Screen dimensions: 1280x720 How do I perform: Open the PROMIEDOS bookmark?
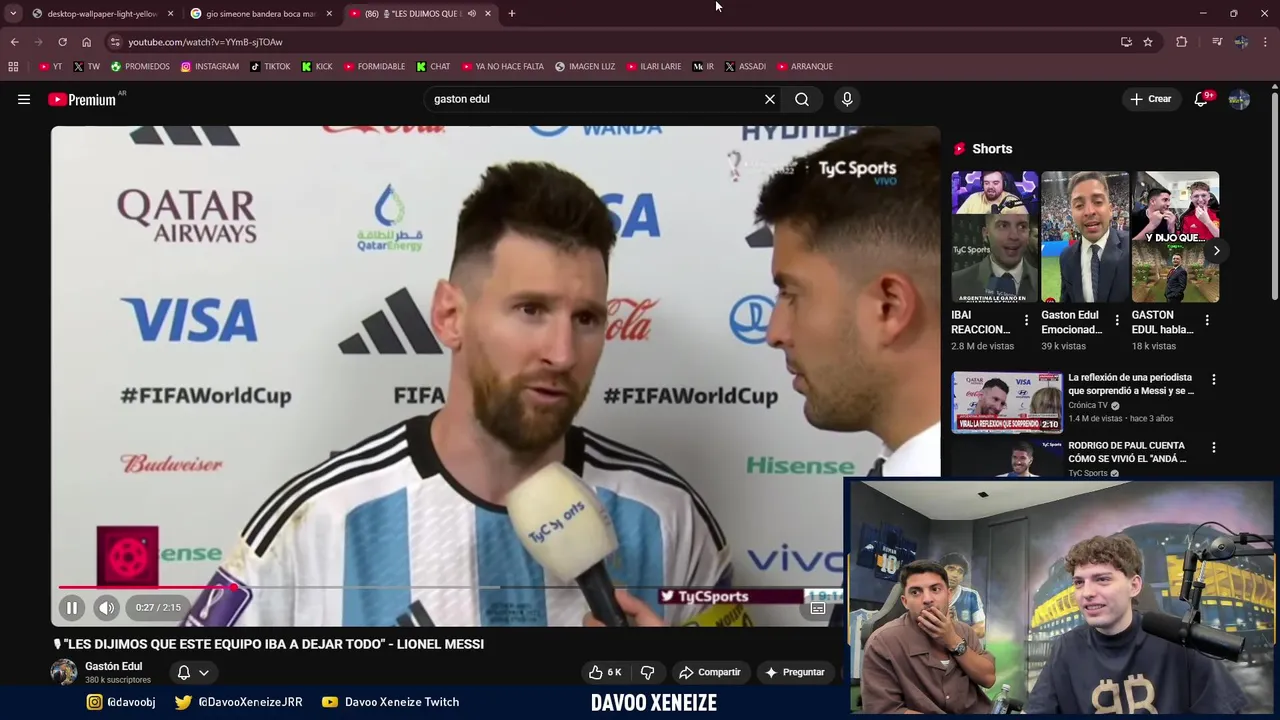click(140, 66)
